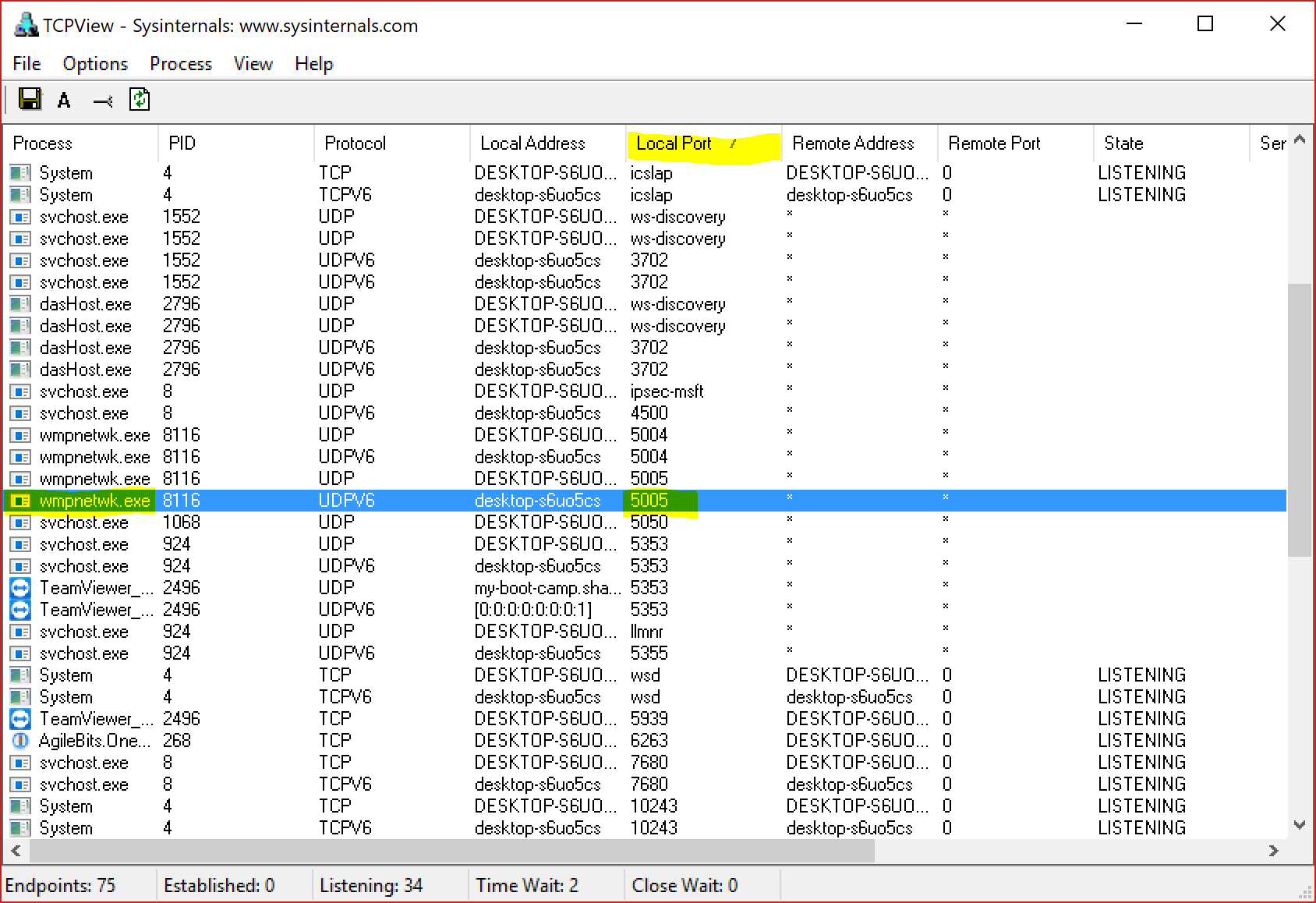Open the Process menu
1316x903 pixels.
[x=181, y=64]
